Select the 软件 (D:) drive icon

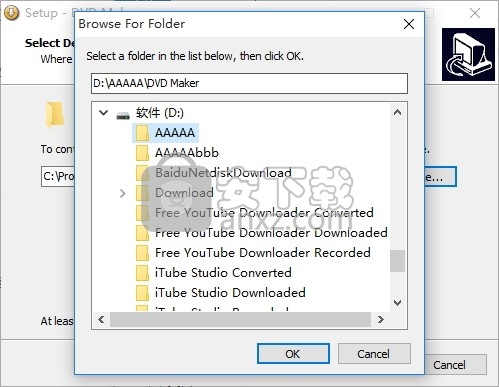coord(123,115)
